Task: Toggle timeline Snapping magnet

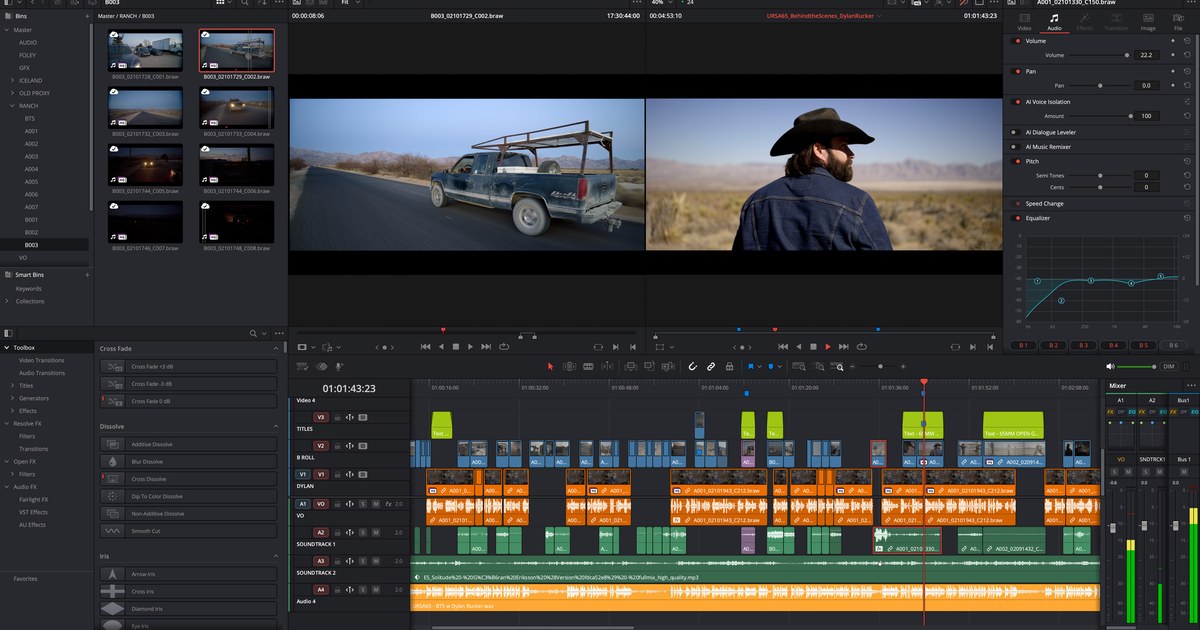Action: [693, 367]
